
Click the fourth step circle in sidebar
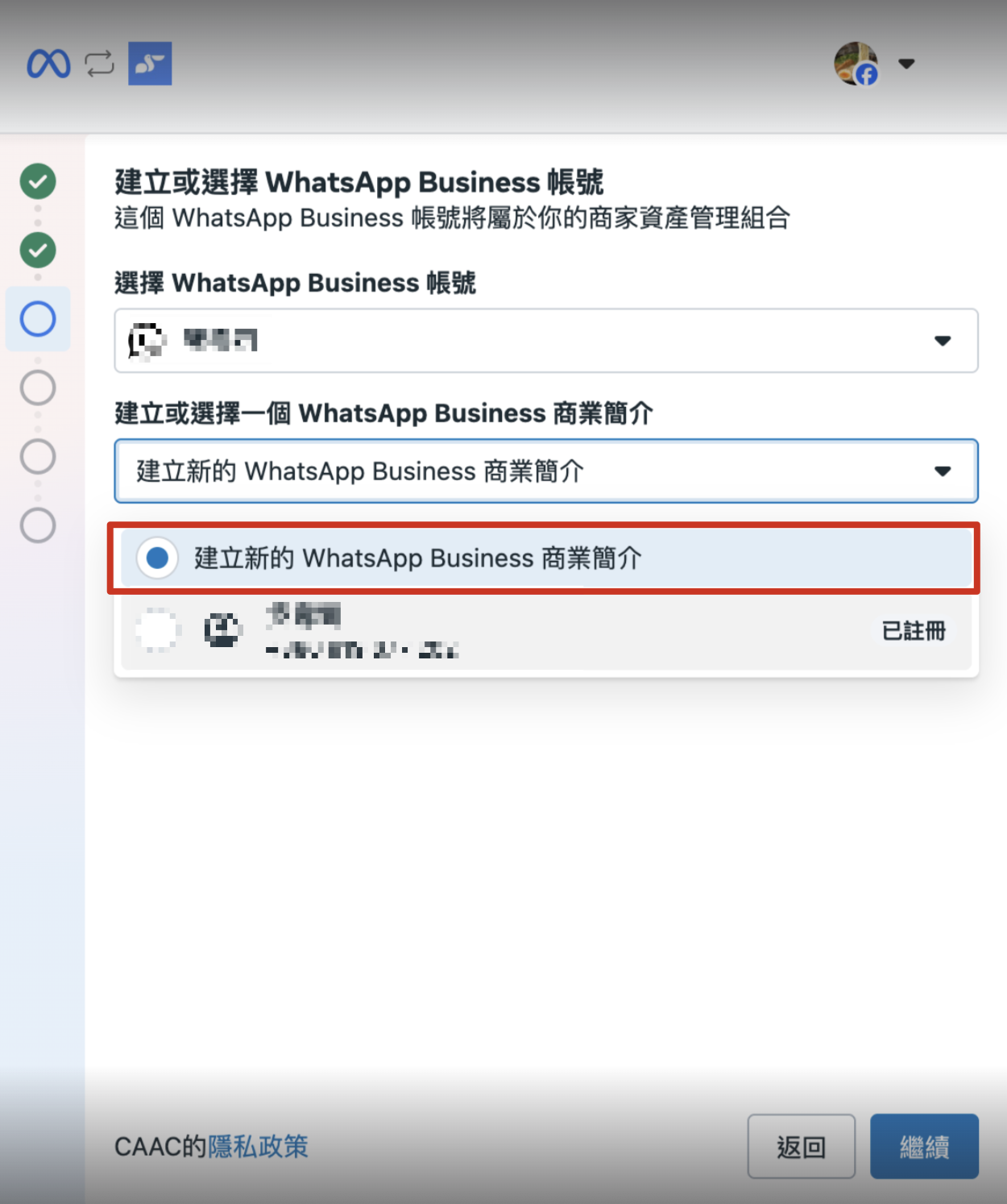(38, 388)
